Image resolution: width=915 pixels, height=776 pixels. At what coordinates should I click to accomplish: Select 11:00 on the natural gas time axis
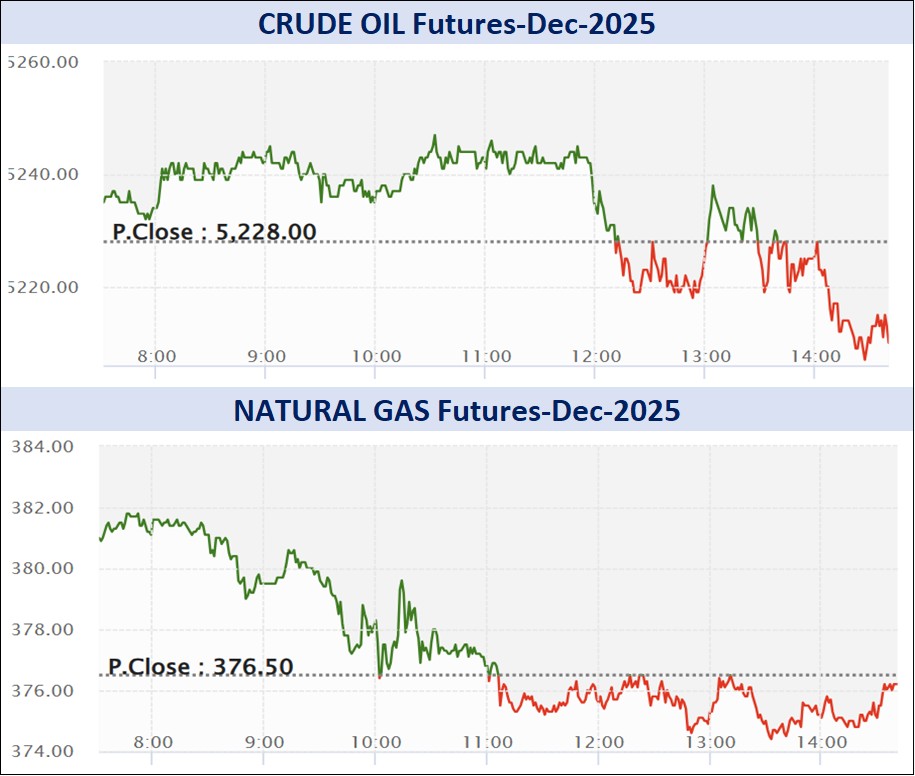(488, 743)
